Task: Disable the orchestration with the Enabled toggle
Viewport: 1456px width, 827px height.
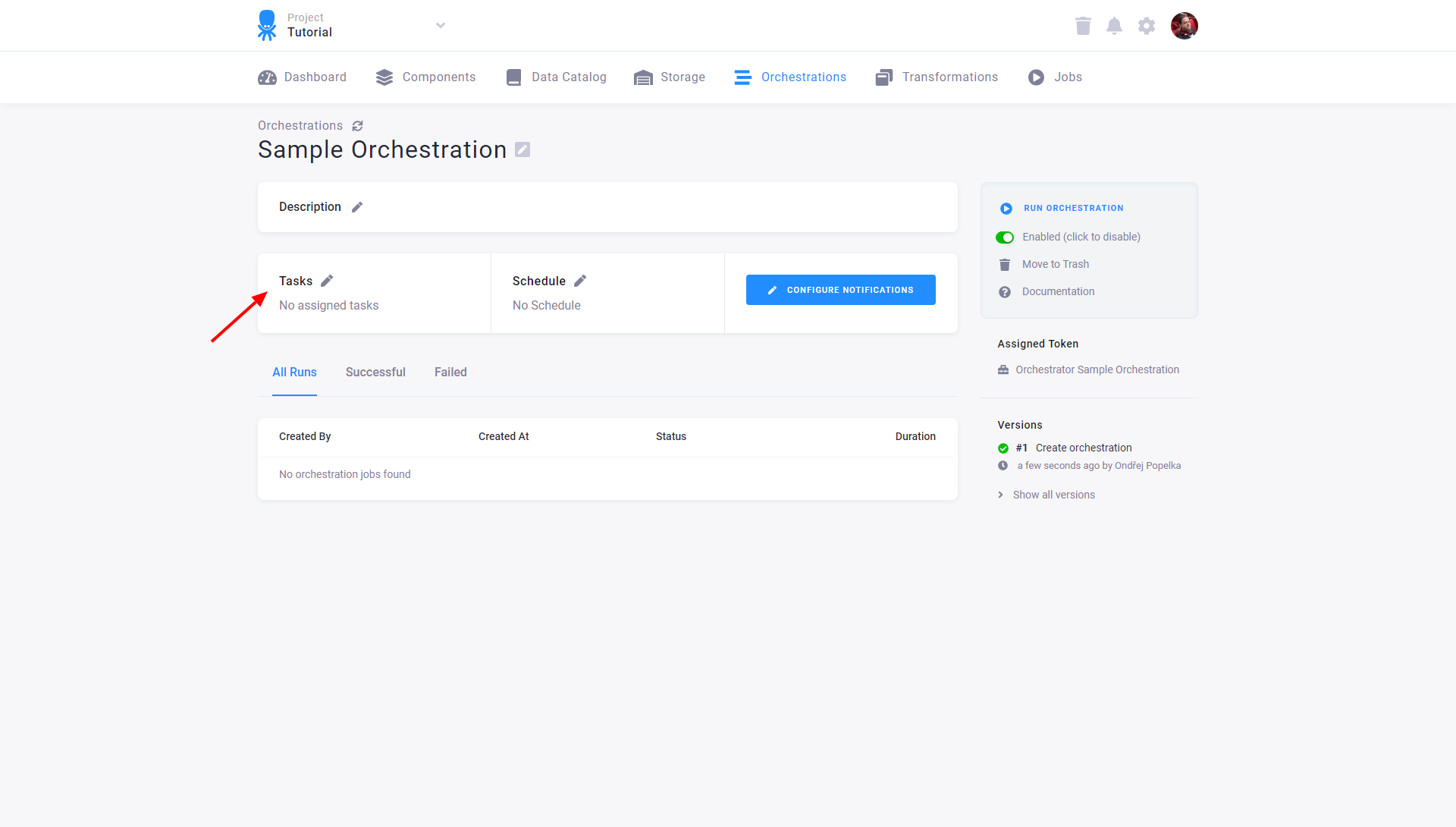Action: click(x=1005, y=237)
